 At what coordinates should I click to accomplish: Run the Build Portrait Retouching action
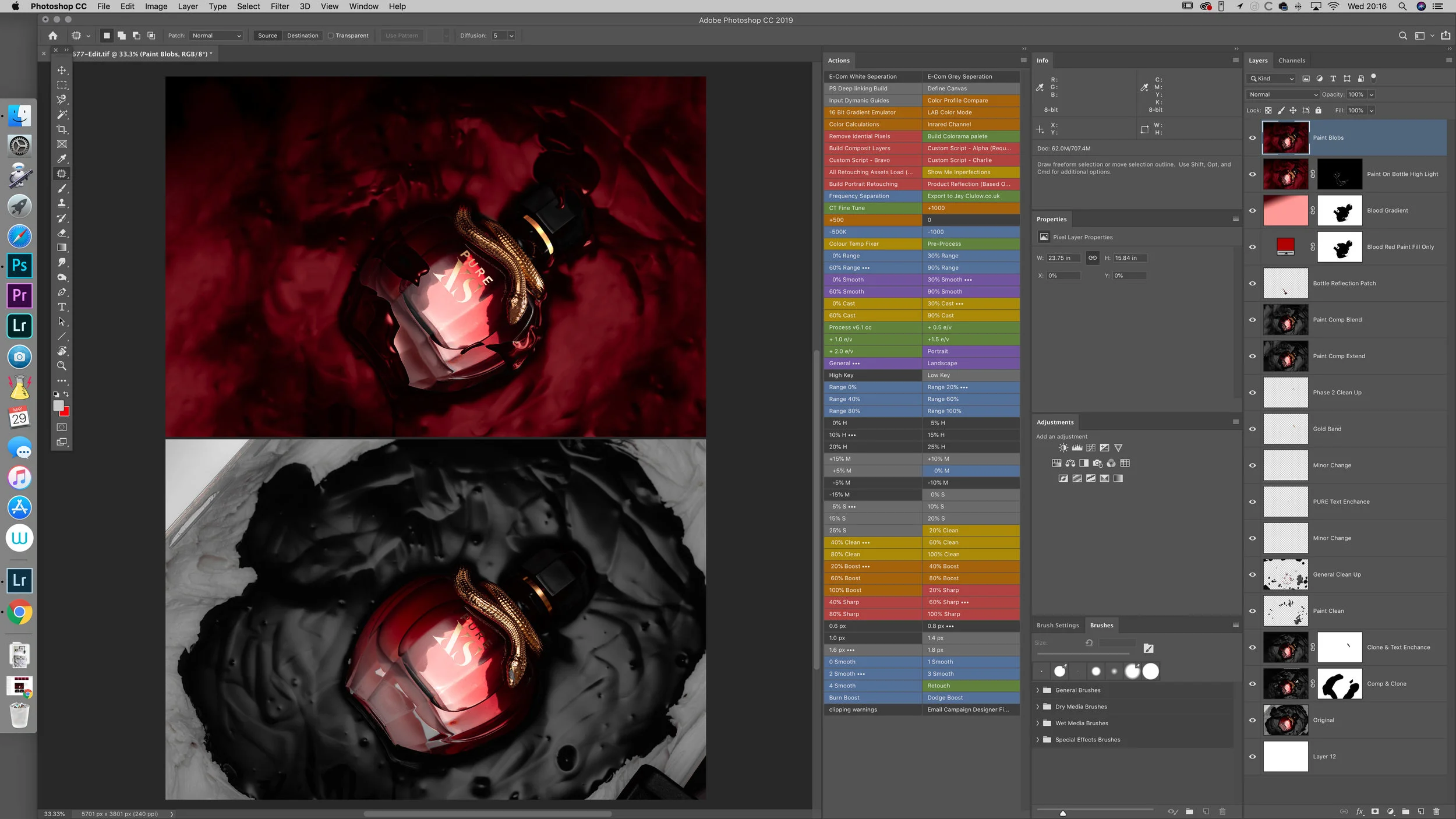(873, 184)
